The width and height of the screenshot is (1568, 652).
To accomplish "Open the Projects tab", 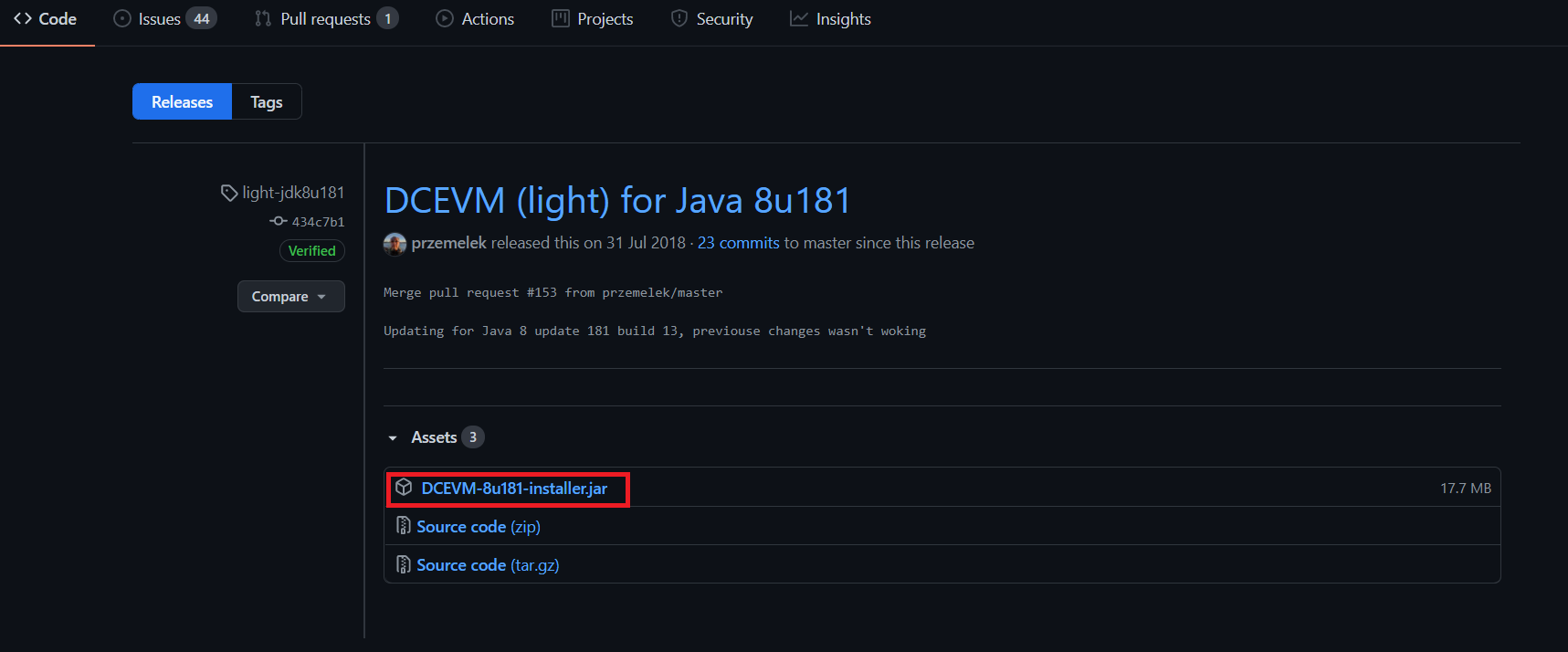I will pos(593,19).
